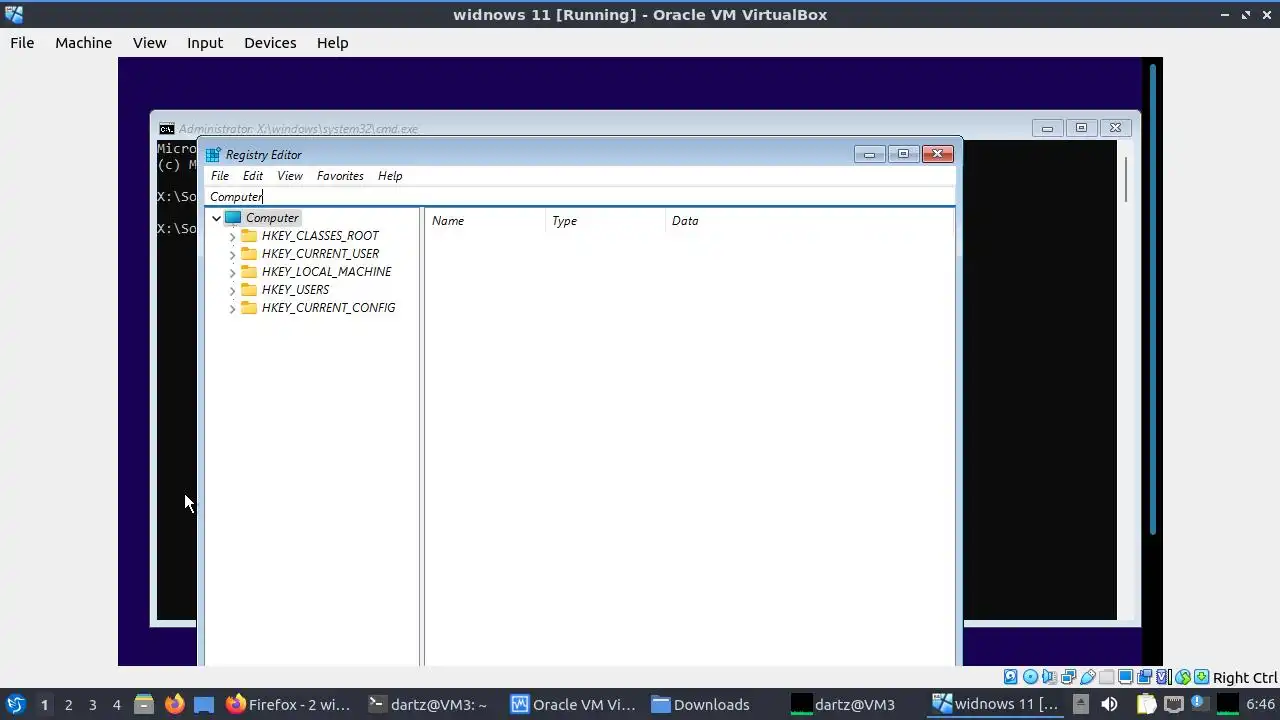This screenshot has width=1280, height=720.
Task: Click the wired network tray icon
Action: tap(1174, 704)
